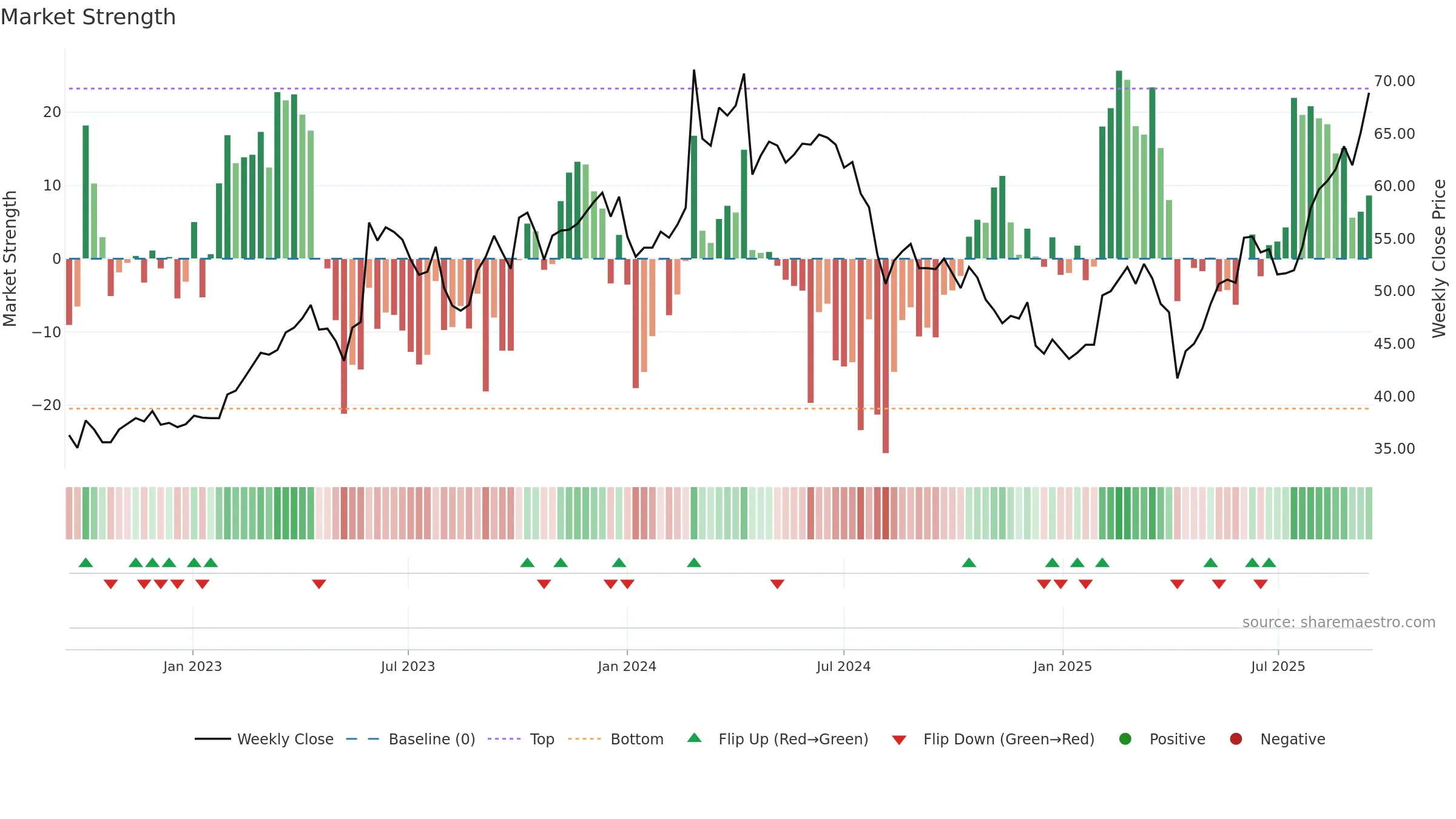
Task: Click the Weekly Close Price axis title
Action: pyautogui.click(x=1439, y=258)
